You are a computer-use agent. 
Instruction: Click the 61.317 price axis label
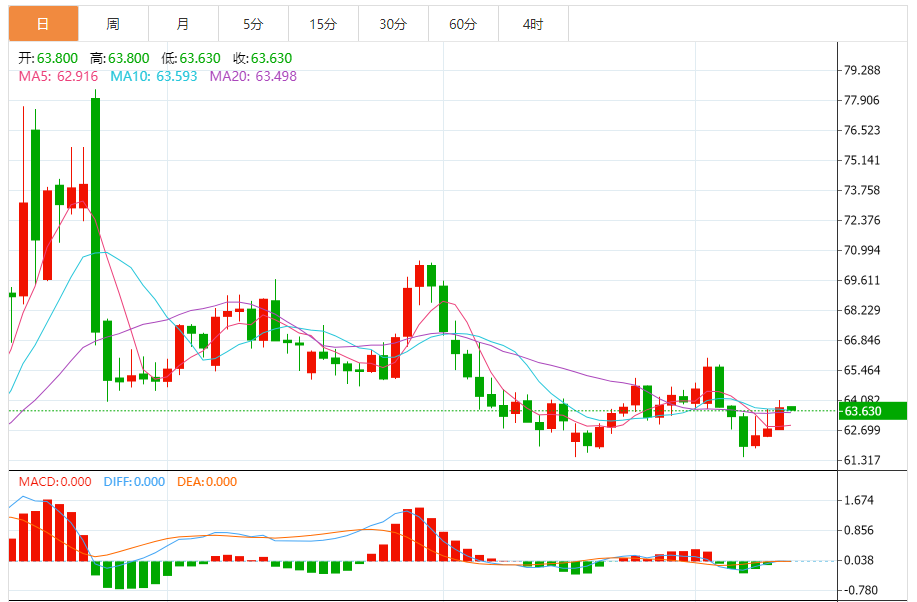862,460
